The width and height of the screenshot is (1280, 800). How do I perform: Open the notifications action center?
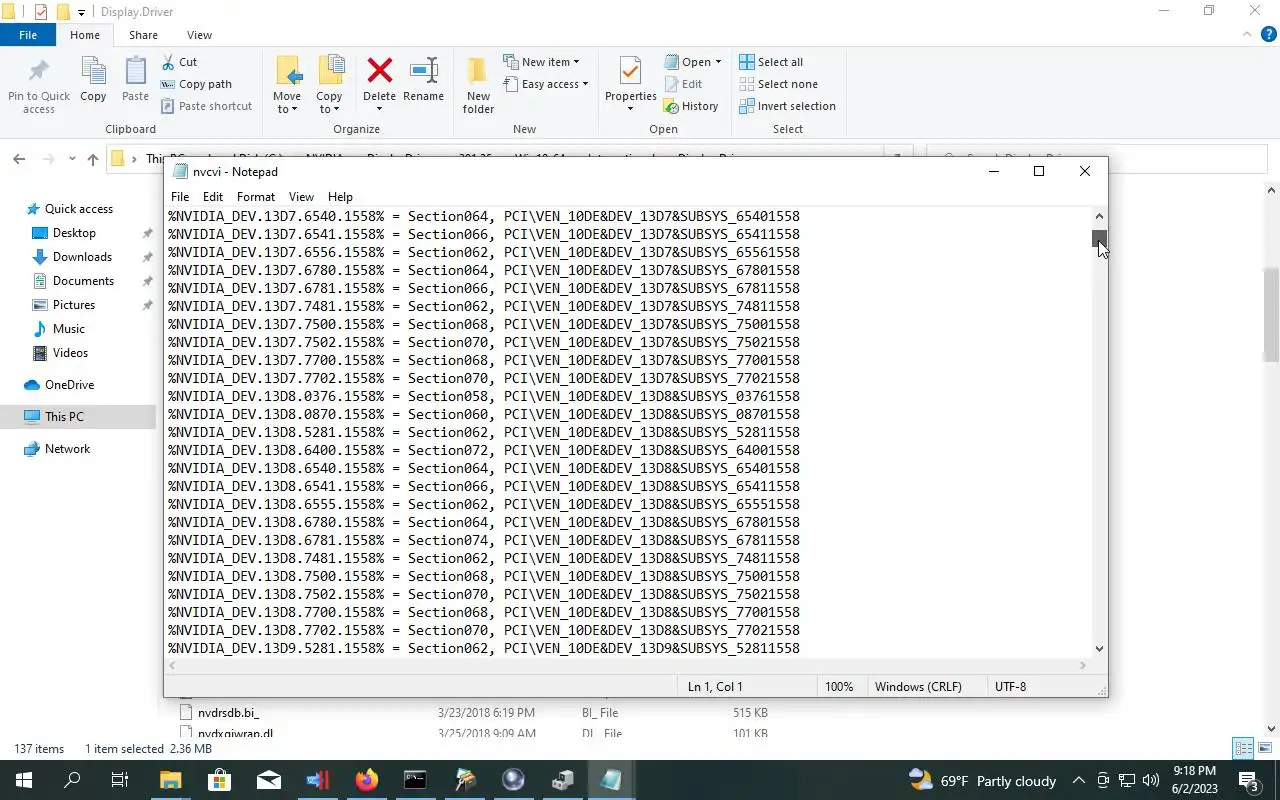[x=1250, y=780]
